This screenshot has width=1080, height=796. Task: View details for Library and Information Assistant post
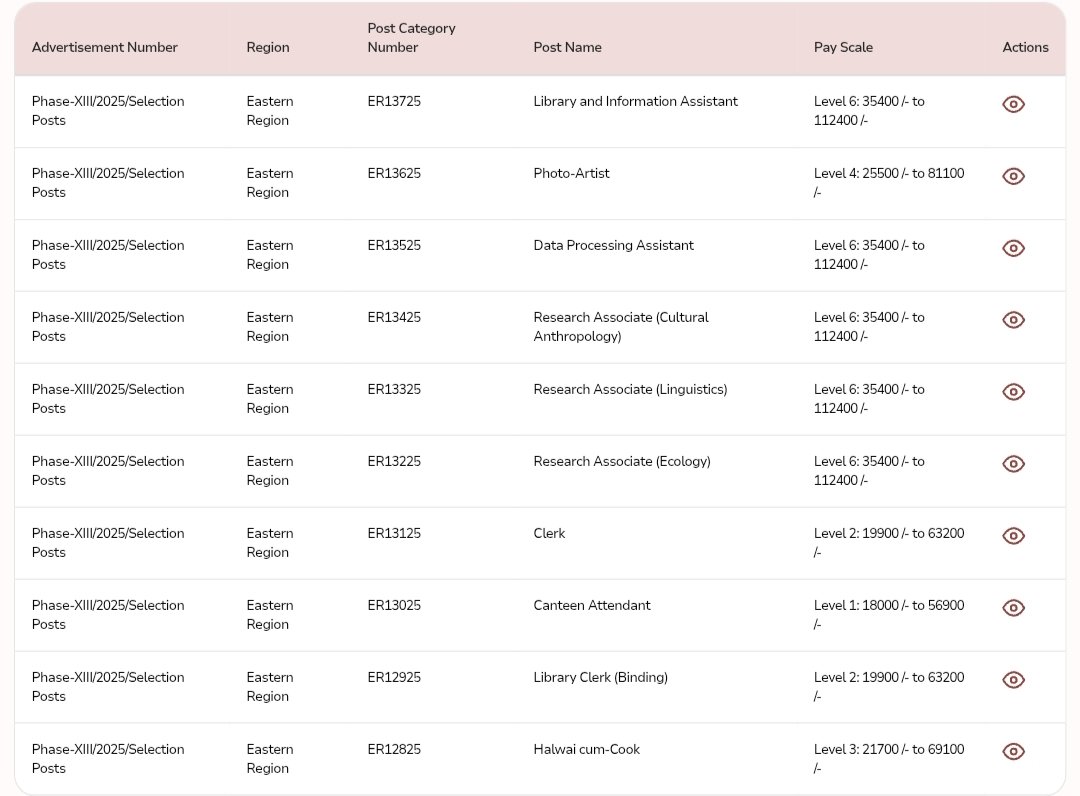coord(1013,104)
